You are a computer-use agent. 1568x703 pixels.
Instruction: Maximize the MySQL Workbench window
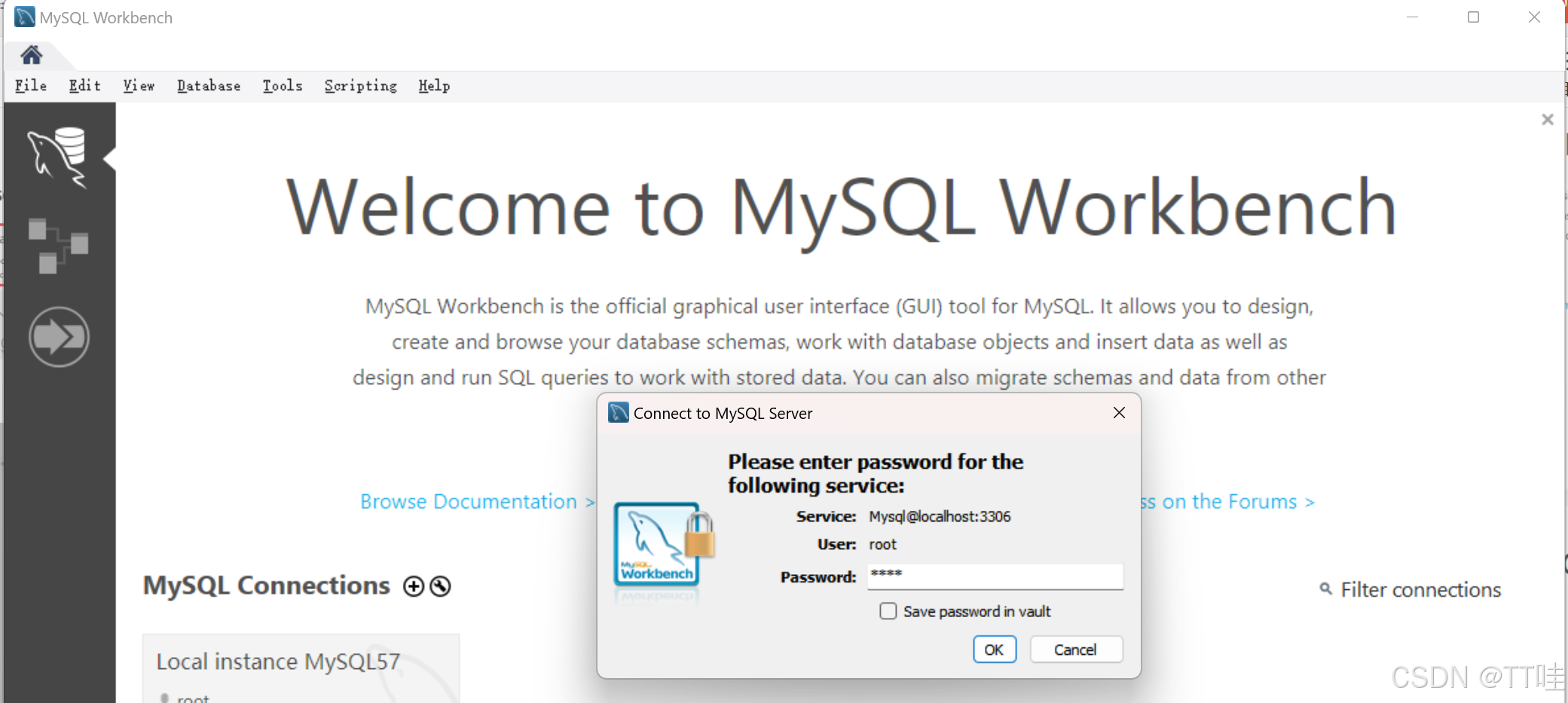[x=1474, y=17]
